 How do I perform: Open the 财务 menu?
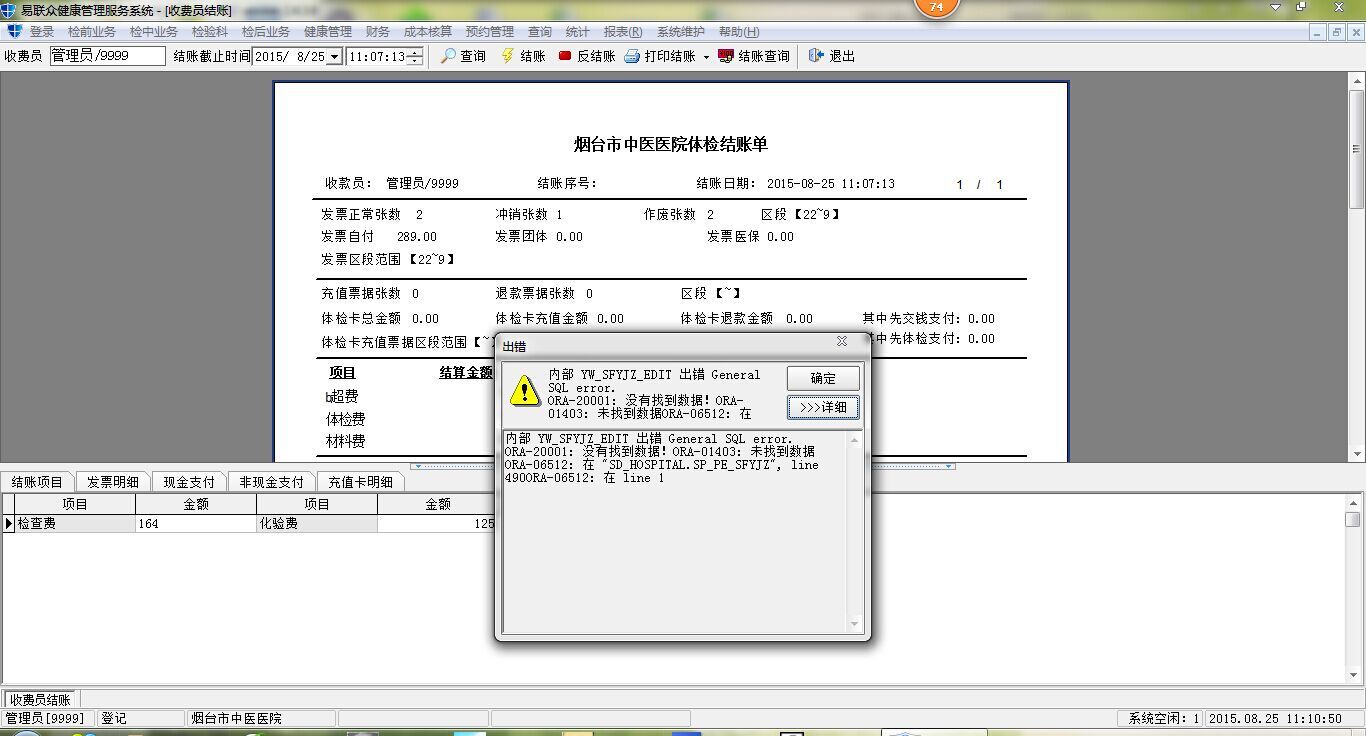[378, 32]
